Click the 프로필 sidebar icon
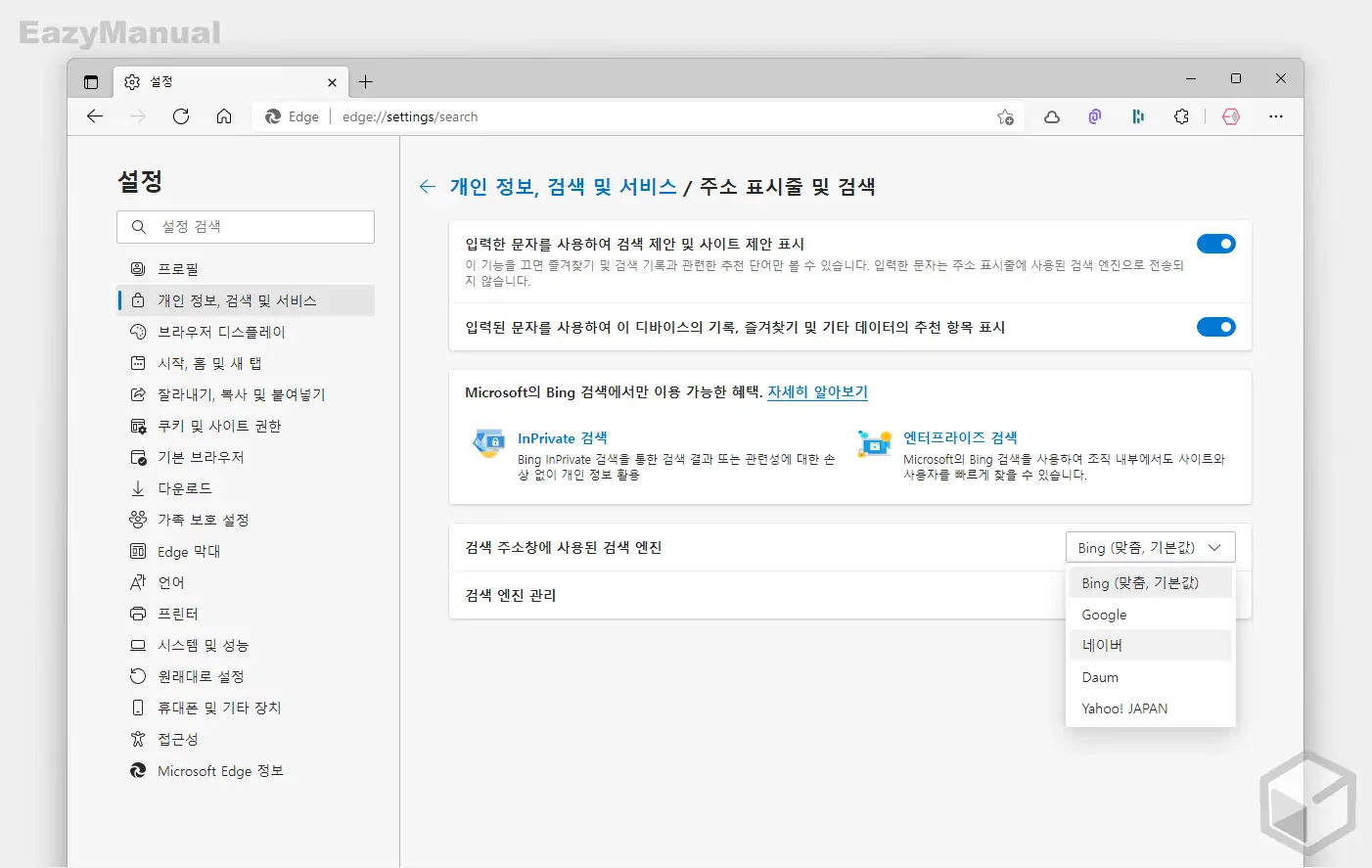 click(x=138, y=269)
